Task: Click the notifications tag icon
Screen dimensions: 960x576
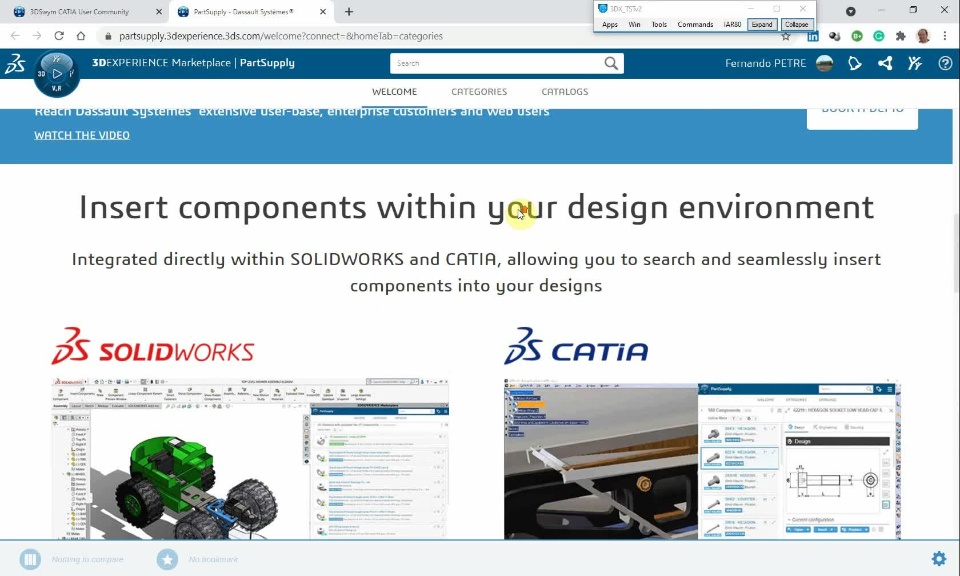Action: 855,63
